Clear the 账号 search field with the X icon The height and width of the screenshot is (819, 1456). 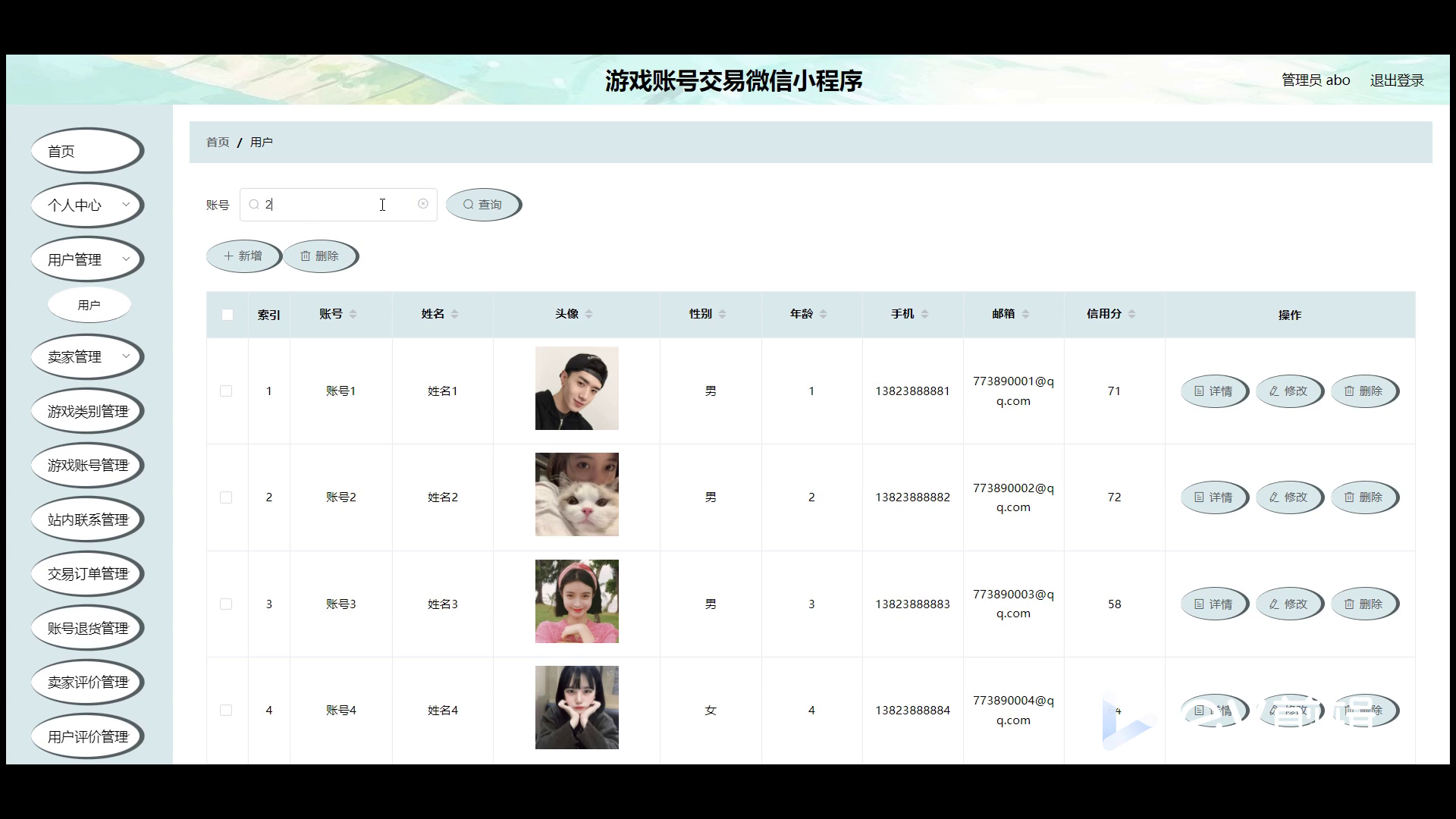423,204
